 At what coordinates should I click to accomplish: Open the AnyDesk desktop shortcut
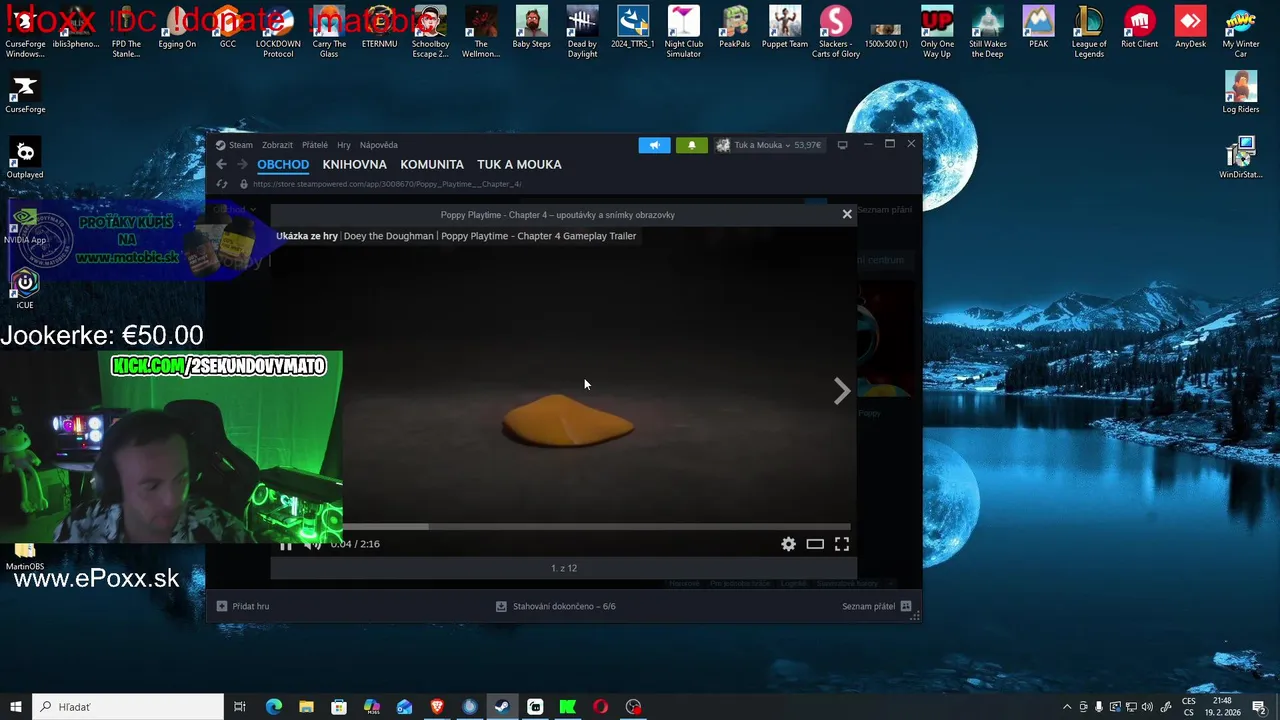click(x=1190, y=29)
